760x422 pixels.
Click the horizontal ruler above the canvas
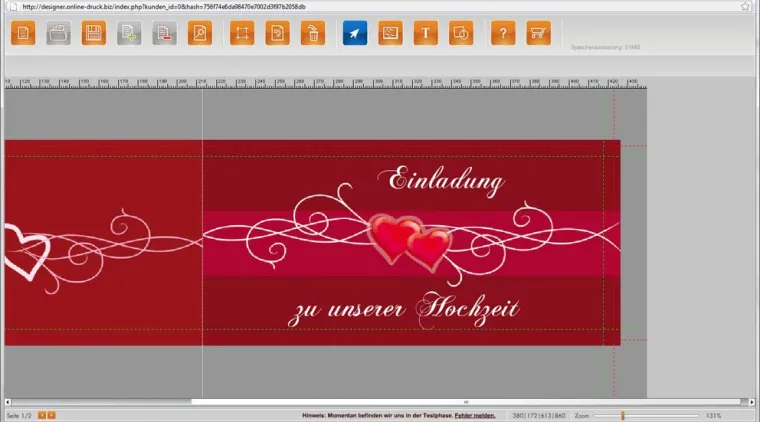tap(326, 84)
